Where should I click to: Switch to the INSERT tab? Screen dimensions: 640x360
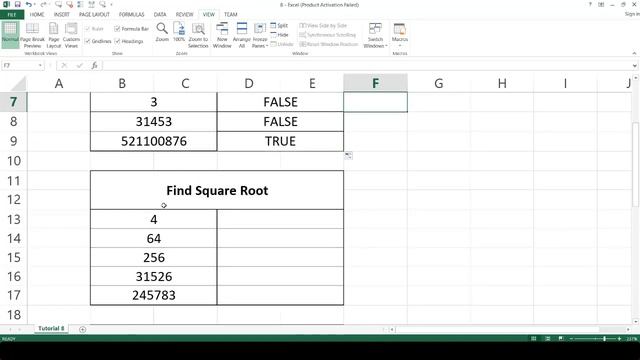click(x=62, y=14)
